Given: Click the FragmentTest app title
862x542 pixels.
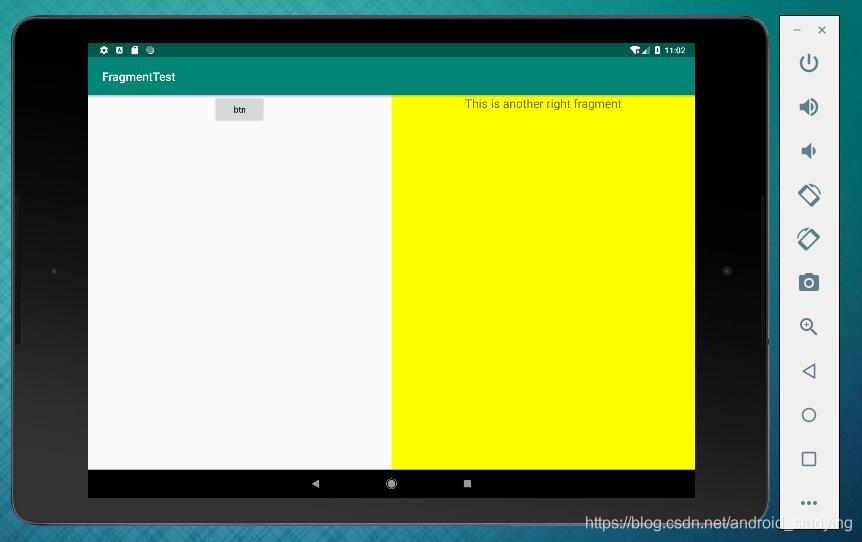Looking at the screenshot, I should (139, 77).
